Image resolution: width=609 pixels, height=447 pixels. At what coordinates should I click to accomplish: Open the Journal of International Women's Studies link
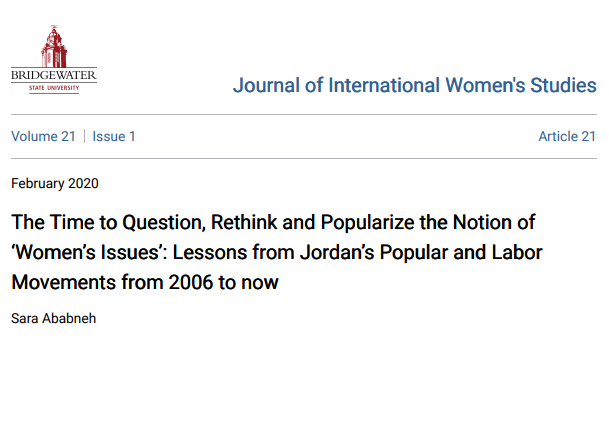coord(414,85)
